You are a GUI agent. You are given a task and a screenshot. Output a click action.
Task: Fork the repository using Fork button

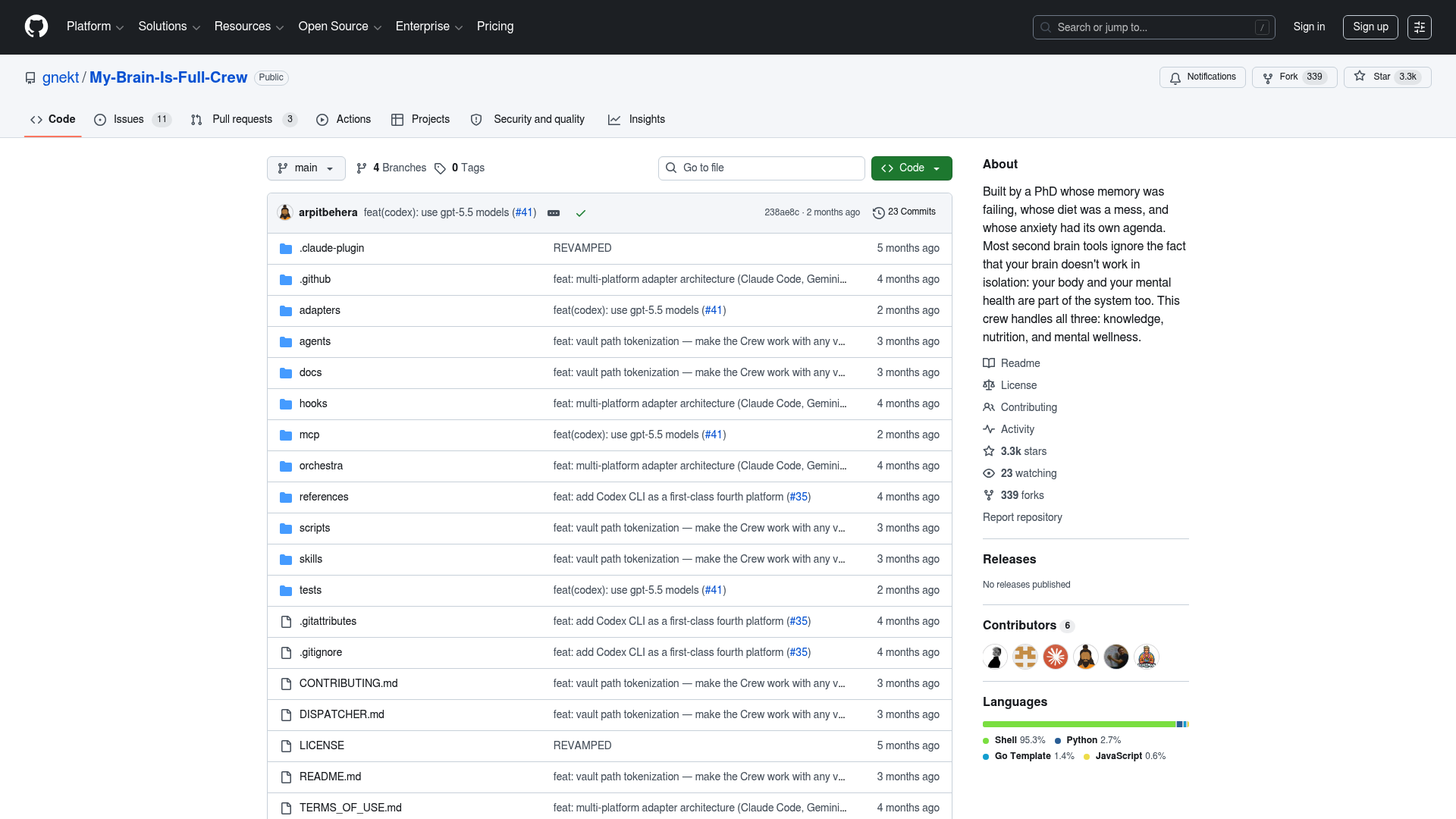point(1294,77)
